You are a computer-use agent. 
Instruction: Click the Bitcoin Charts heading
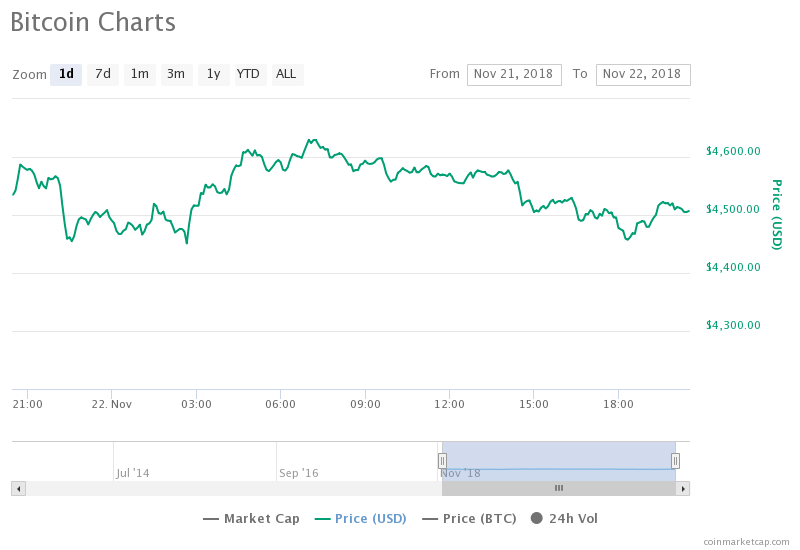click(x=93, y=22)
